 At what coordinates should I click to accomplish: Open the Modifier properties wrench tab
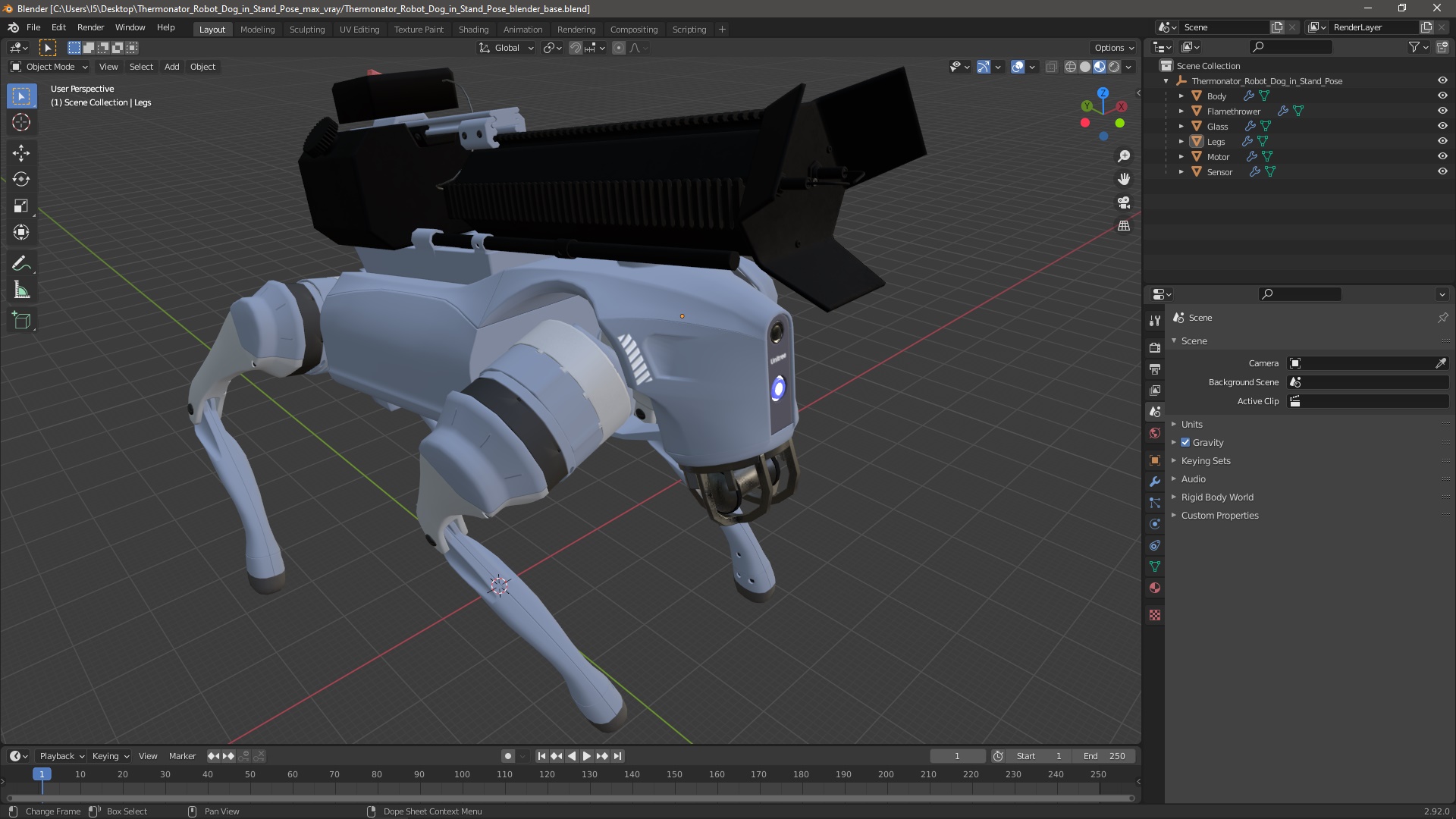point(1155,482)
